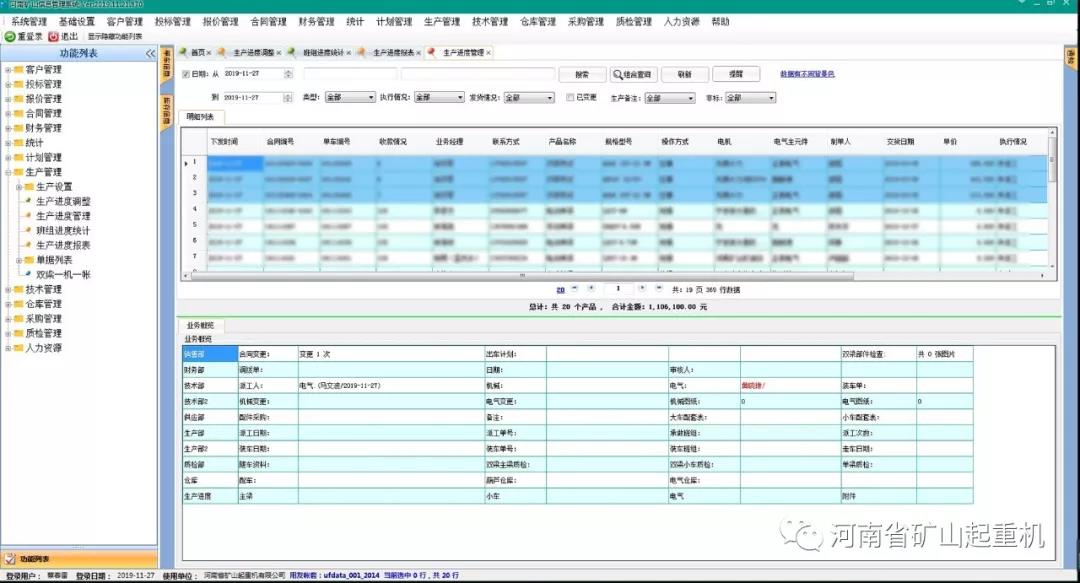Click the page number input field
Image resolution: width=1080 pixels, height=583 pixels.
click(x=619, y=289)
